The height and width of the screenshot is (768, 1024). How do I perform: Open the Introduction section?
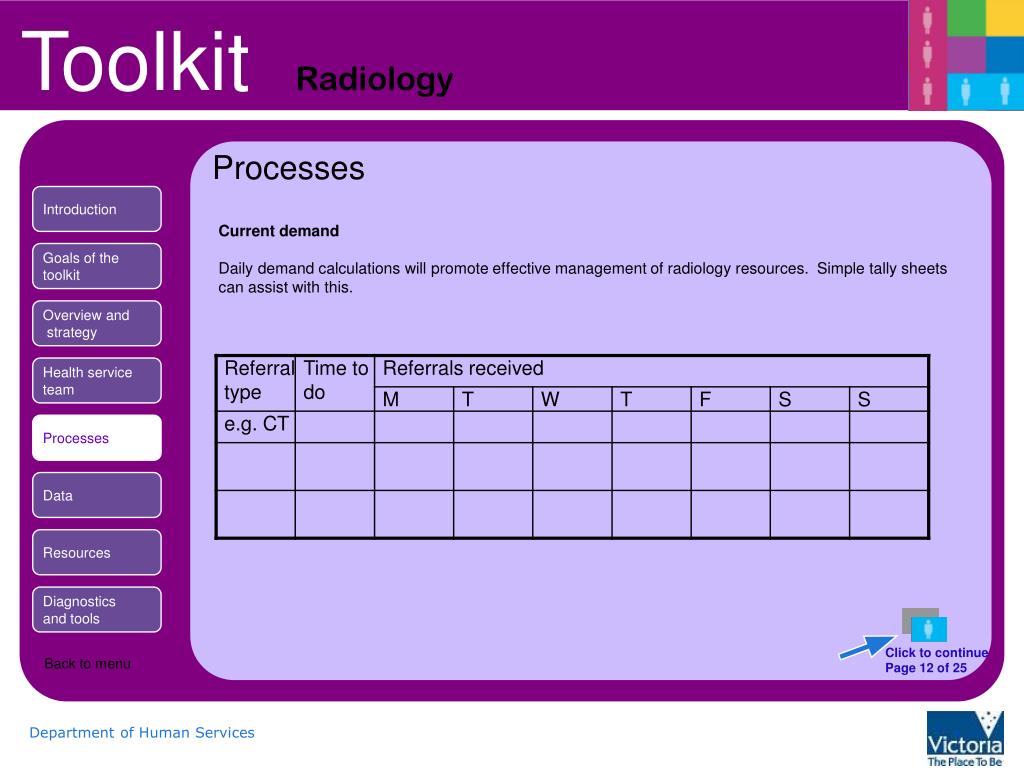click(x=97, y=209)
